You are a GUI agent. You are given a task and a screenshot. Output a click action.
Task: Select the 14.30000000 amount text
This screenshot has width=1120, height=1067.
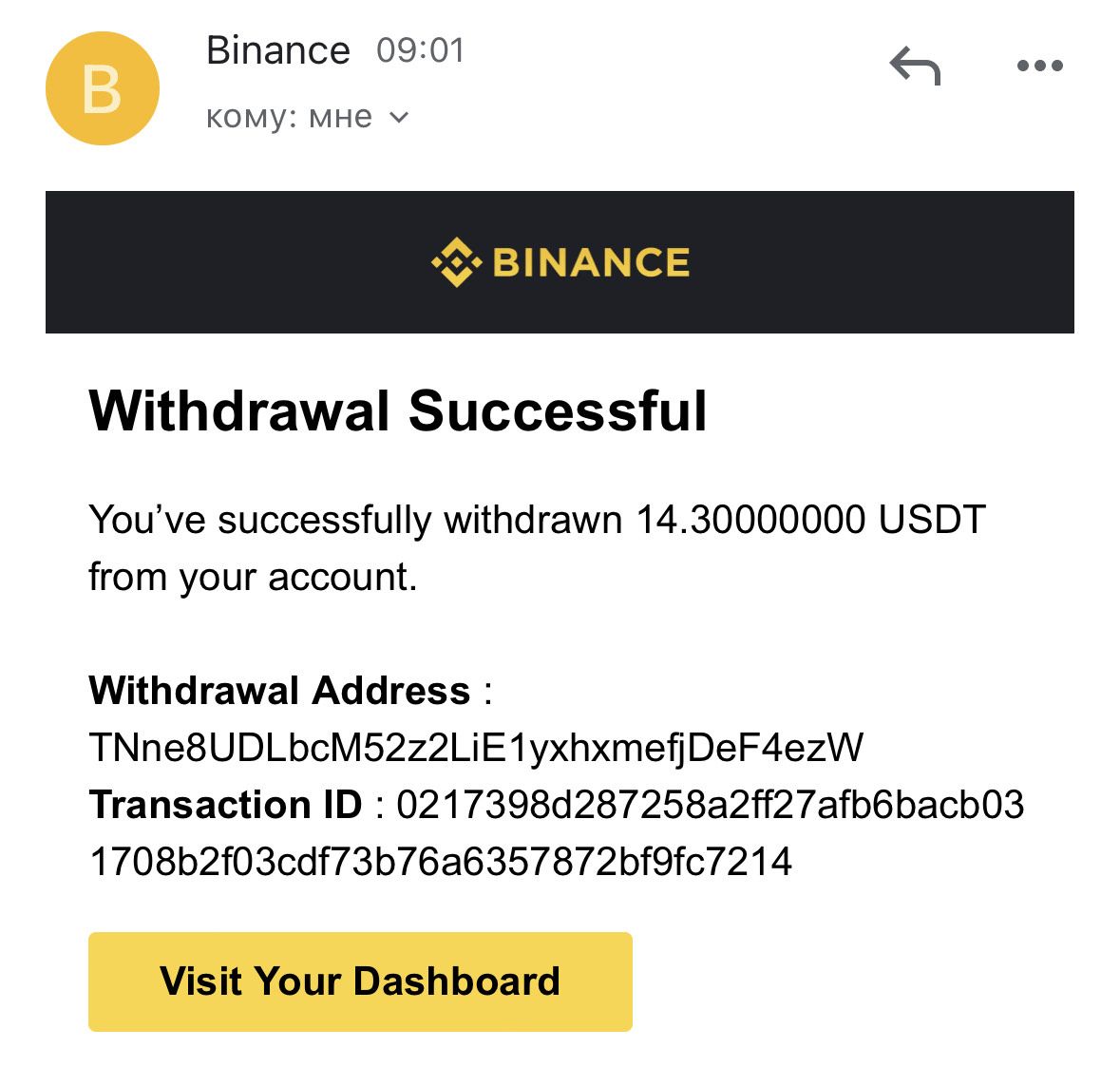point(750,520)
